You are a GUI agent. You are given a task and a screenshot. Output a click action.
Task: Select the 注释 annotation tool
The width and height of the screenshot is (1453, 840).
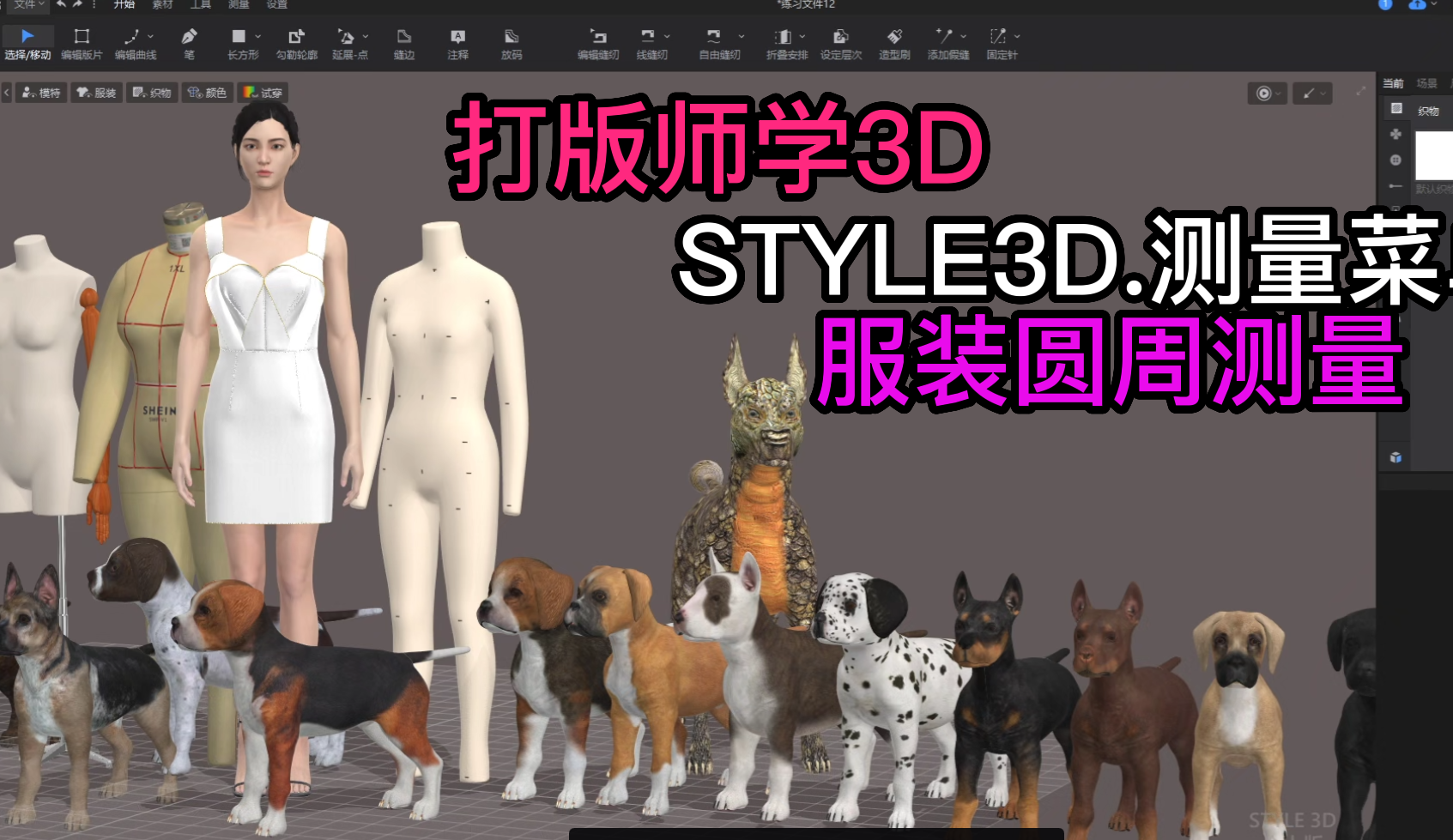(x=457, y=43)
